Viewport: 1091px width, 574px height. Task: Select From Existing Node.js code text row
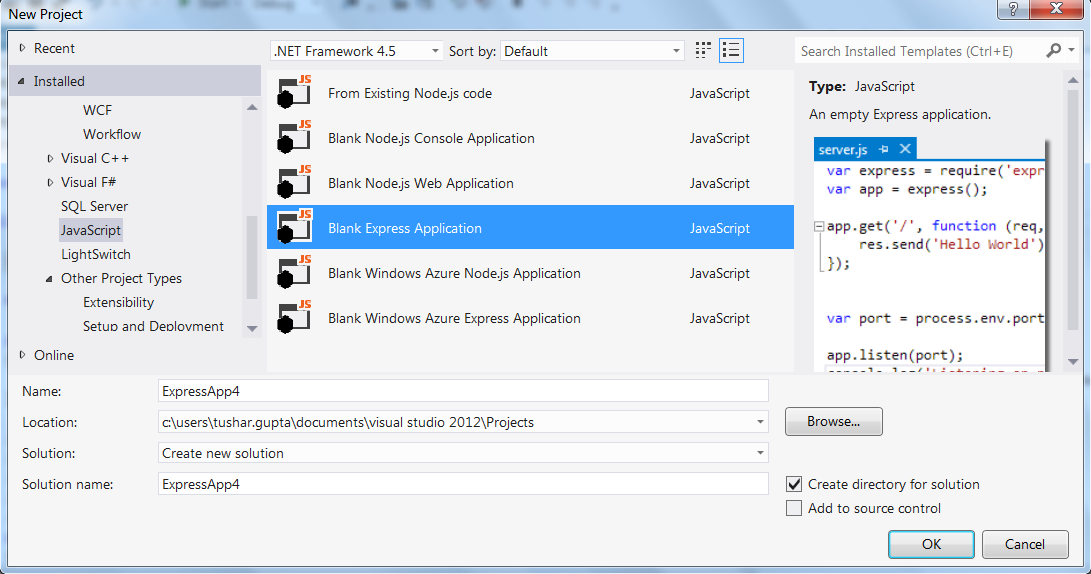click(x=410, y=93)
